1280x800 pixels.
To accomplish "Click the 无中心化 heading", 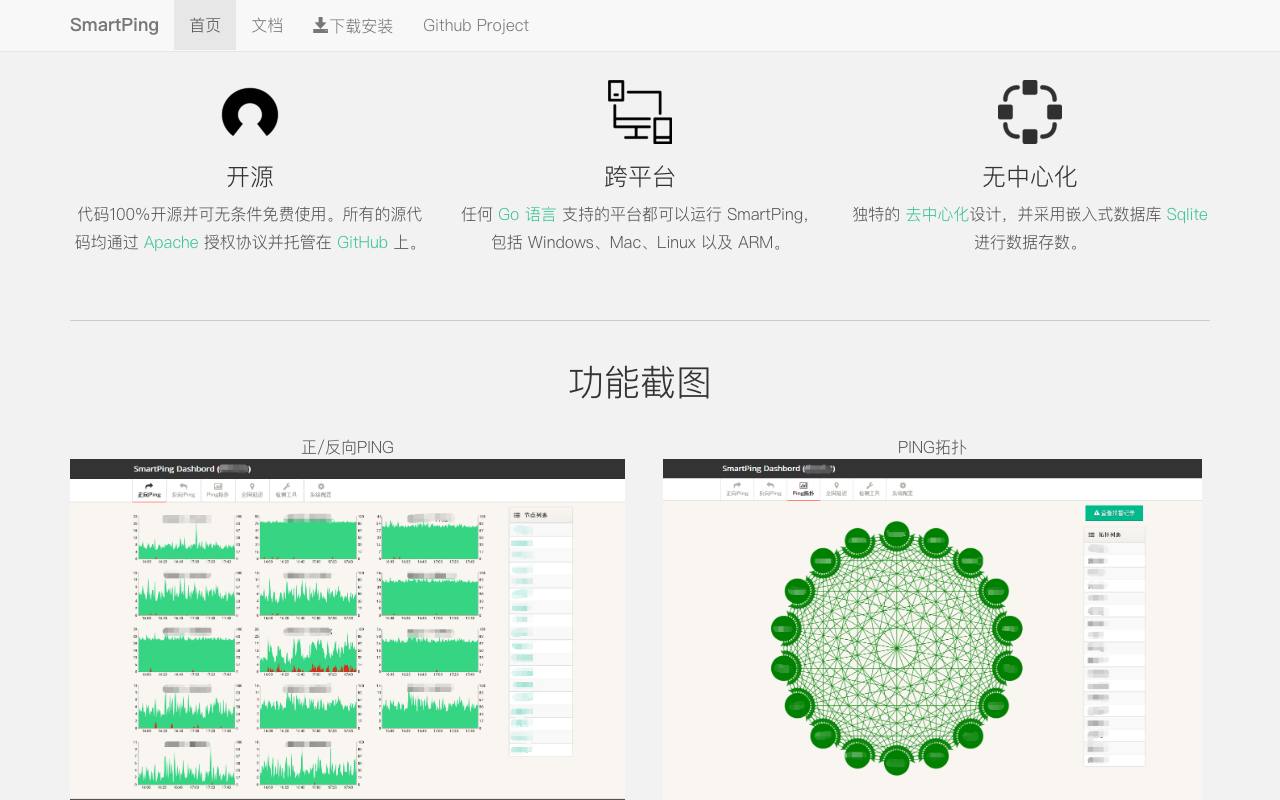I will click(1030, 177).
